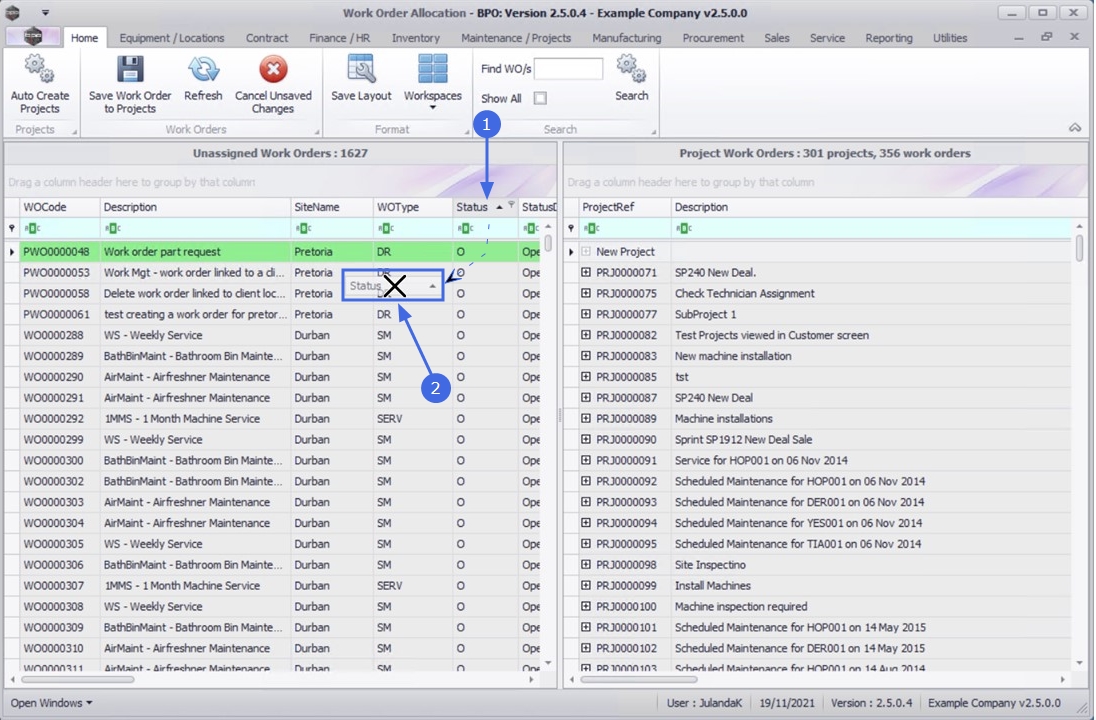Image resolution: width=1096 pixels, height=720 pixels.
Task: Expand project PRJ0000071 row
Action: [x=586, y=273]
